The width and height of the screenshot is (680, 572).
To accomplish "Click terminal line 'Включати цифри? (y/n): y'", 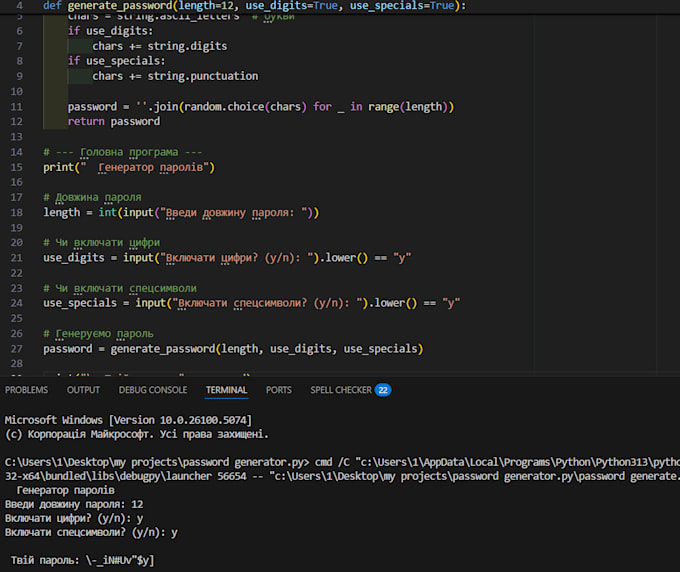I will coord(74,518).
